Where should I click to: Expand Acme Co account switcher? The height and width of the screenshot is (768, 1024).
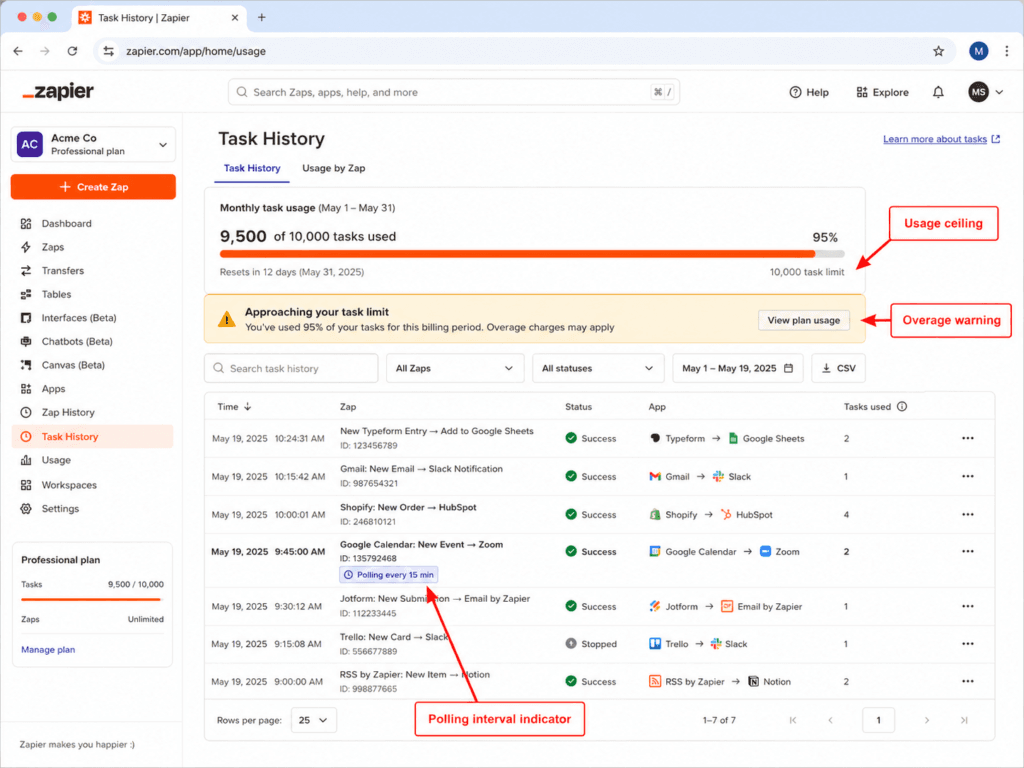[93, 144]
